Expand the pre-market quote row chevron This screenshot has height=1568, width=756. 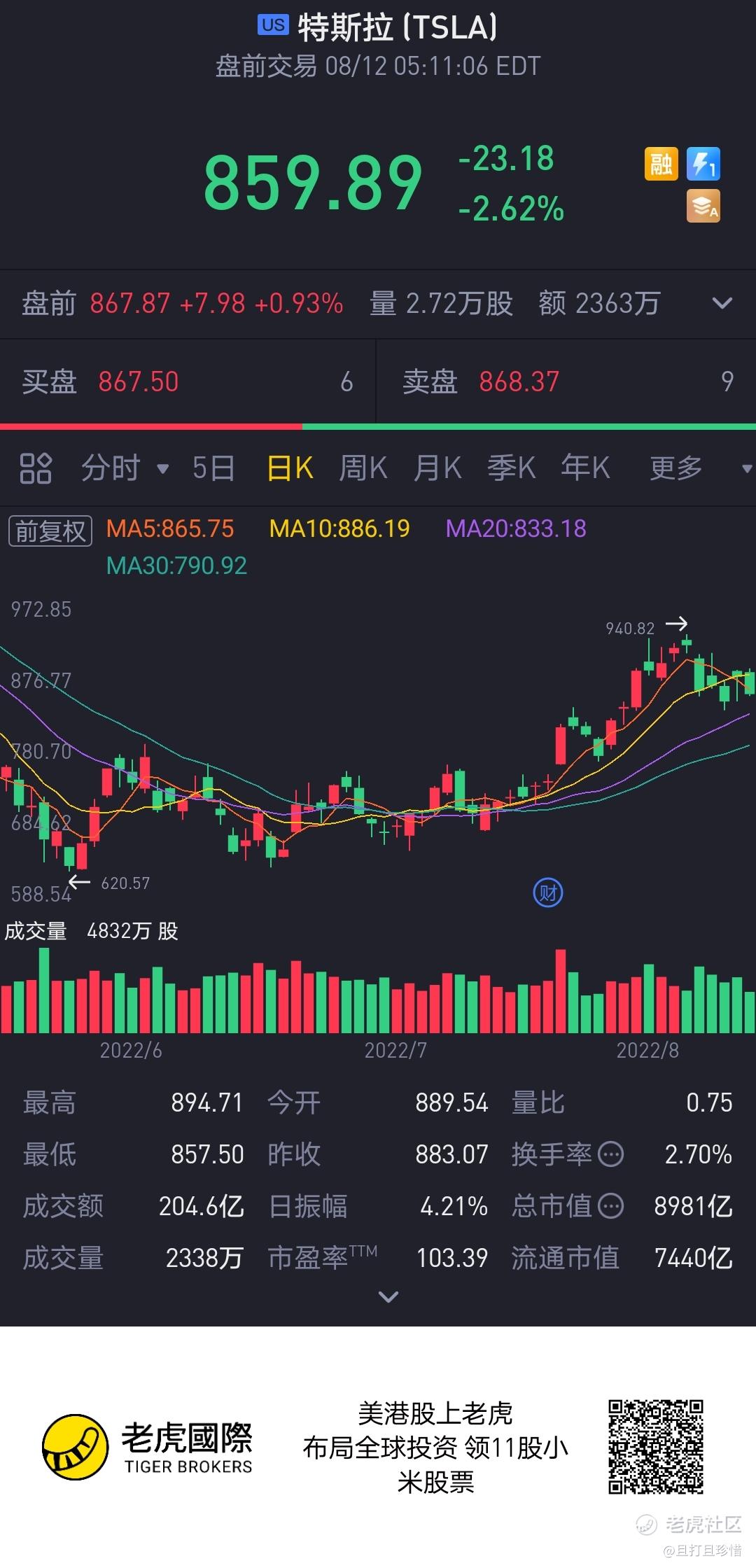point(722,303)
